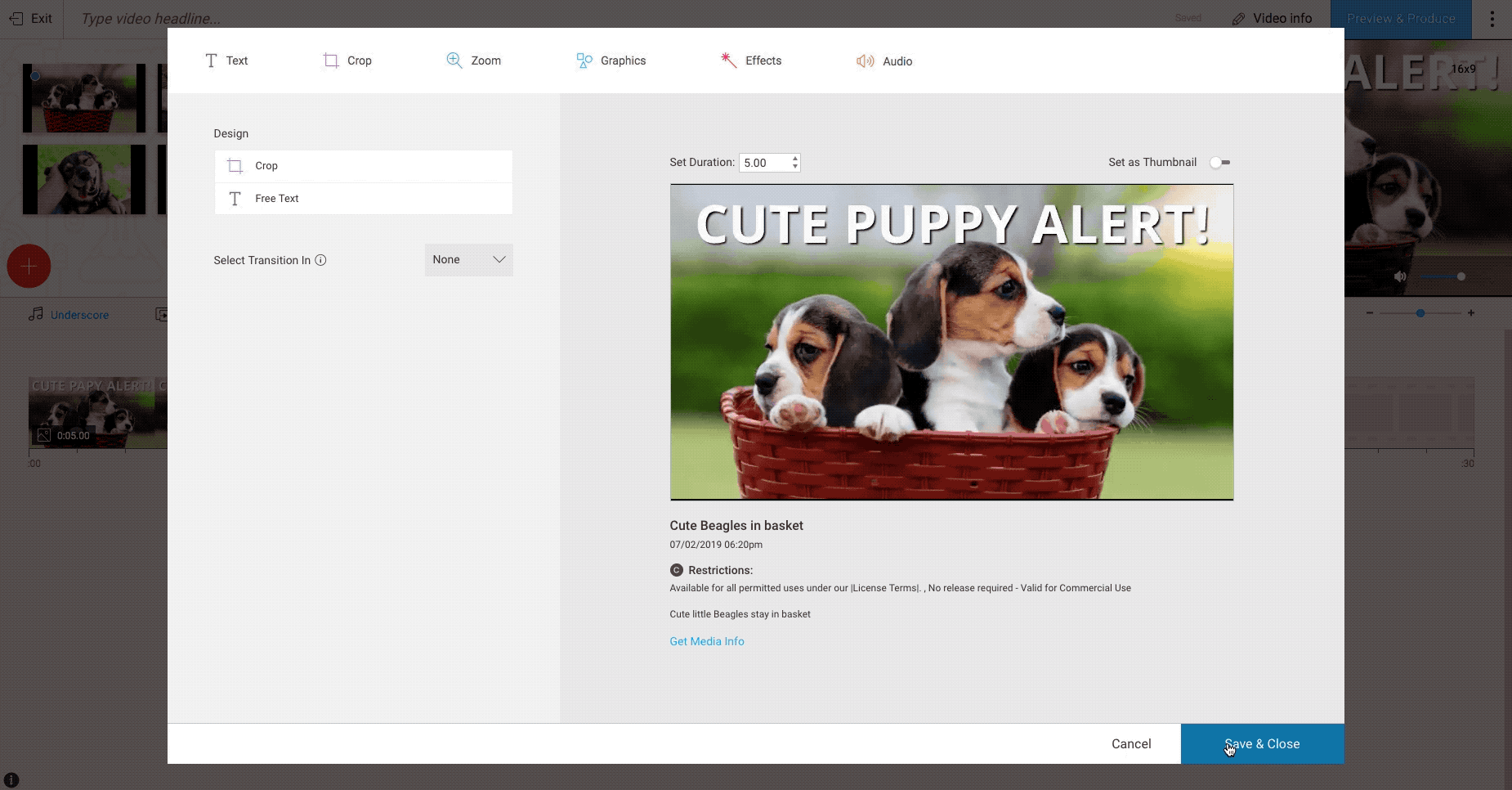Select the single beagle media thumbnail
The image size is (1512, 790).
coord(84,180)
